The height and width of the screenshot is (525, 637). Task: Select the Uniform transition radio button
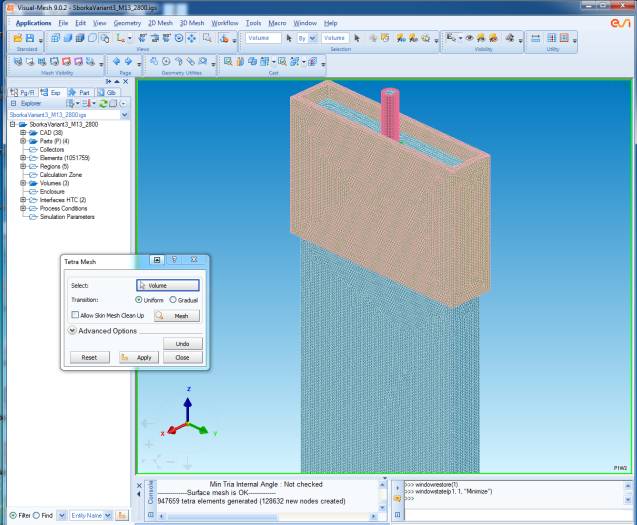tap(138, 299)
